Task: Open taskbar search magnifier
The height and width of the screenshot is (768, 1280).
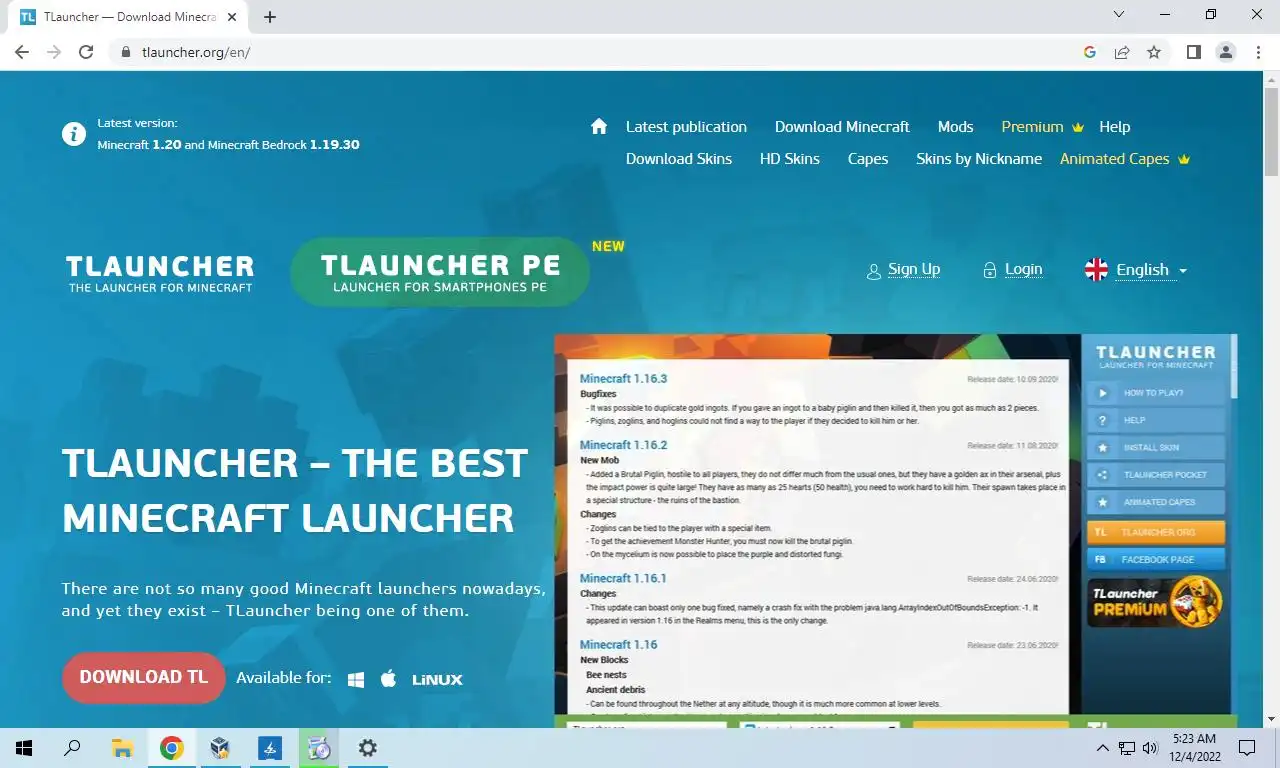Action: (x=72, y=747)
